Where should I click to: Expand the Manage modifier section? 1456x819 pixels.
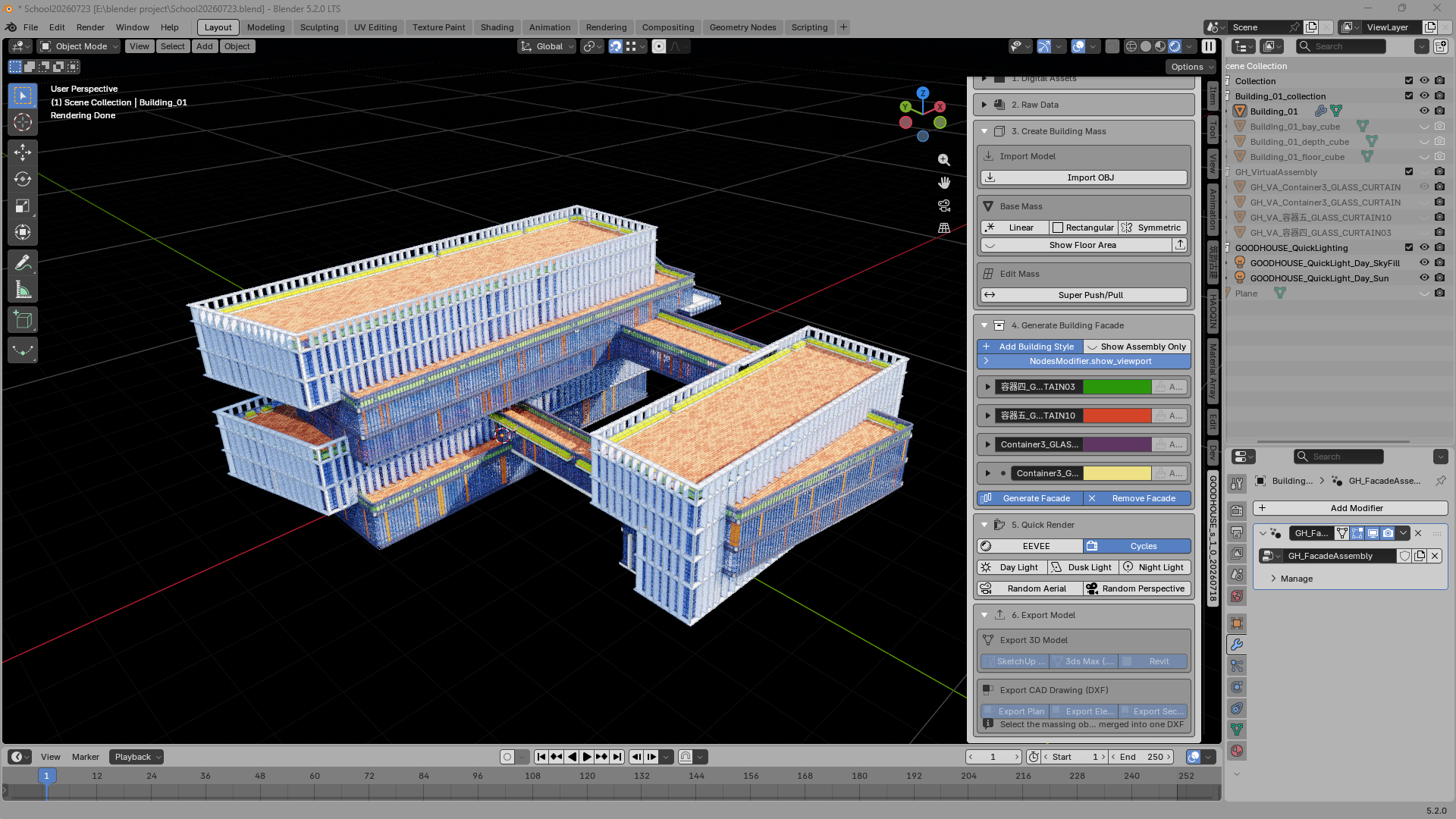(x=1291, y=579)
